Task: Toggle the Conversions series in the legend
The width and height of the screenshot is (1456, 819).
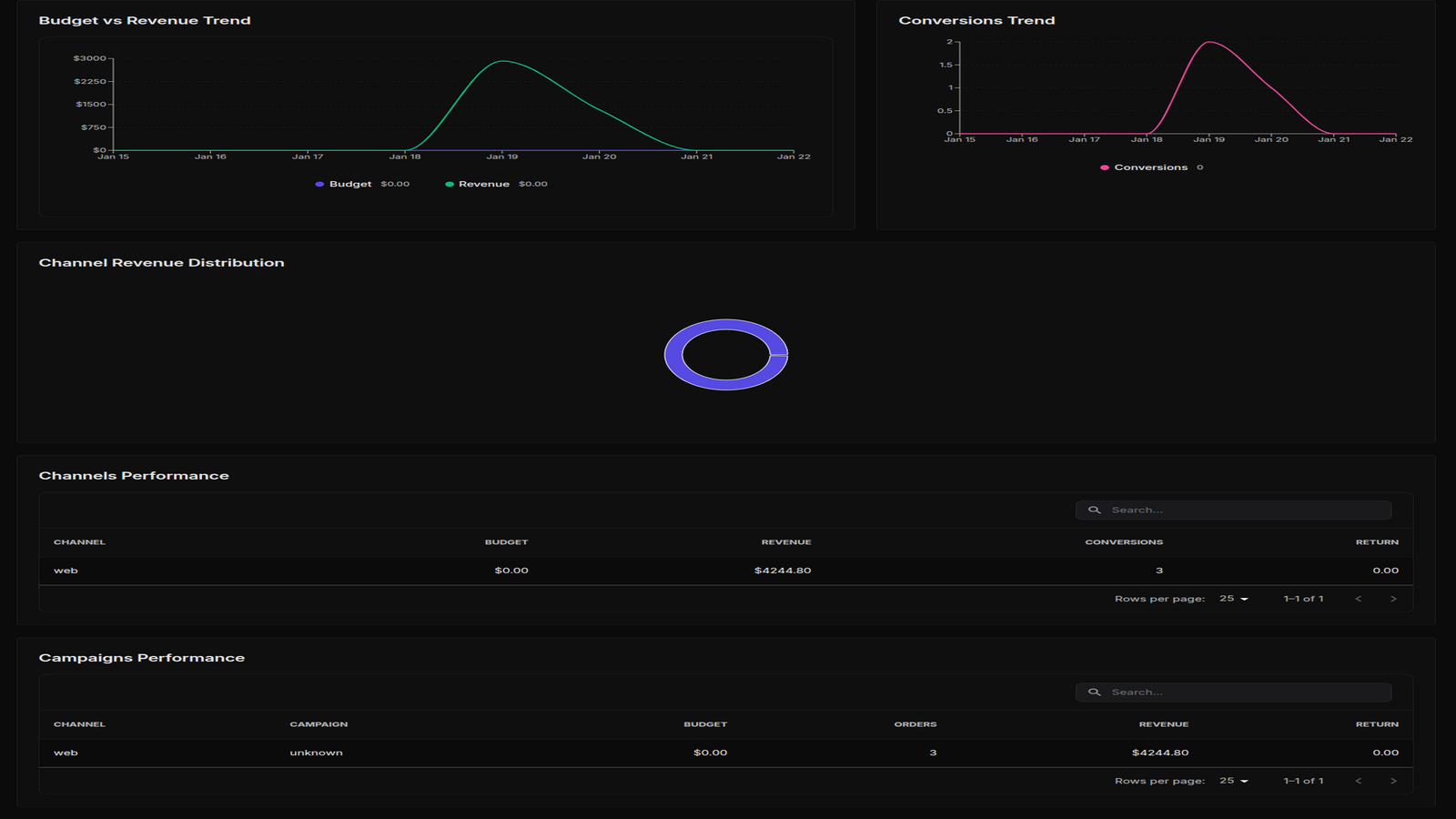Action: point(1151,167)
